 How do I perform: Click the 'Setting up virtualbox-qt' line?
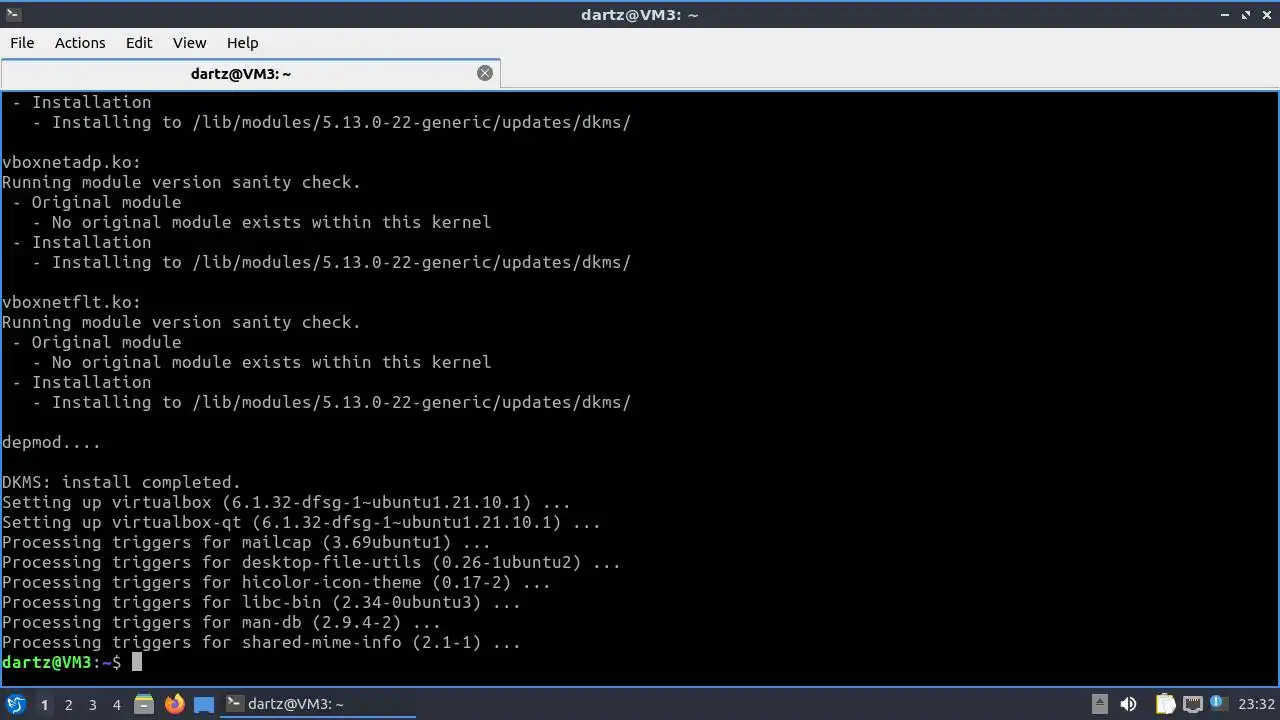(x=301, y=522)
